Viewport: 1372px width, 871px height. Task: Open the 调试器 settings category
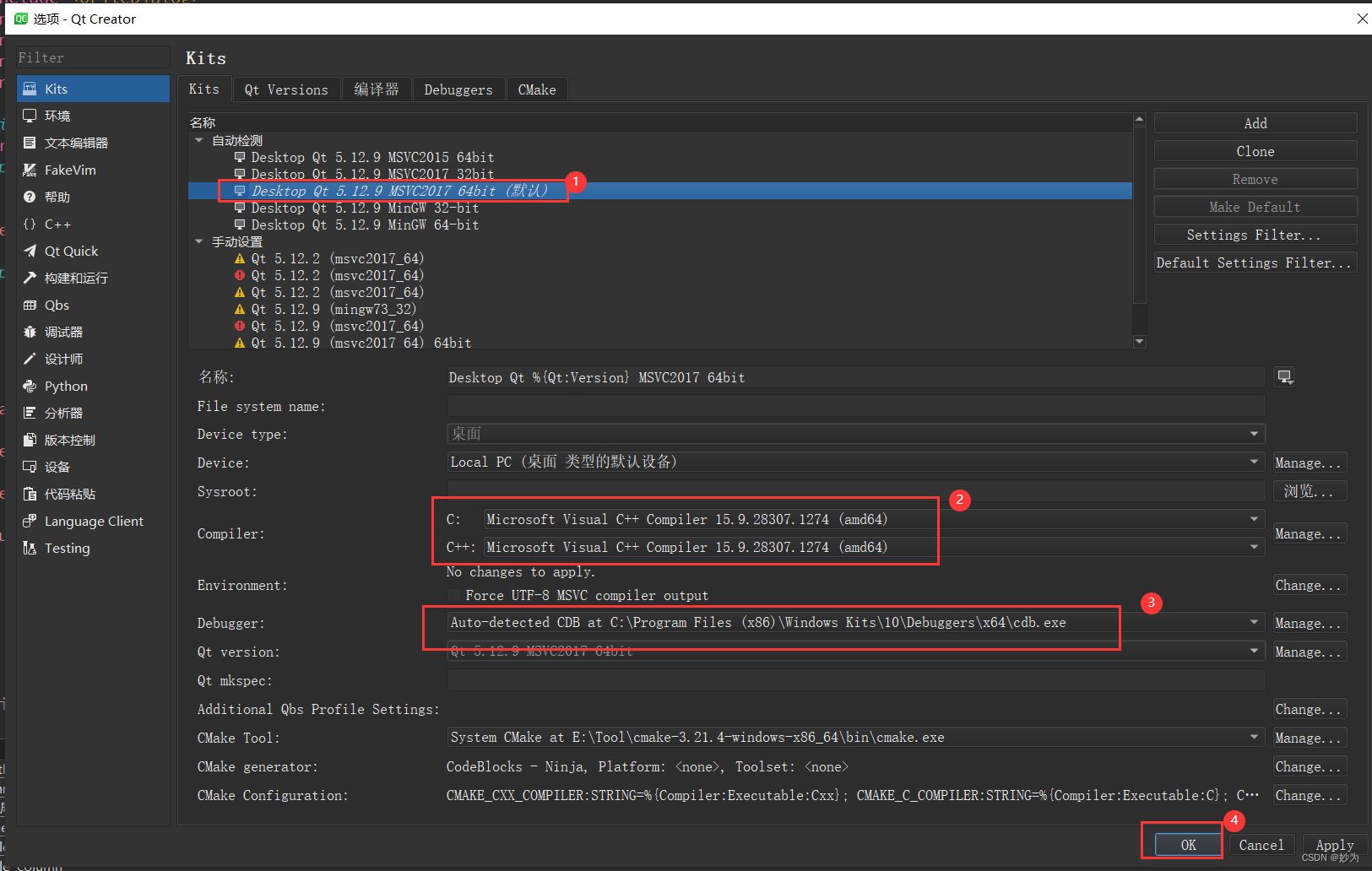[x=62, y=332]
